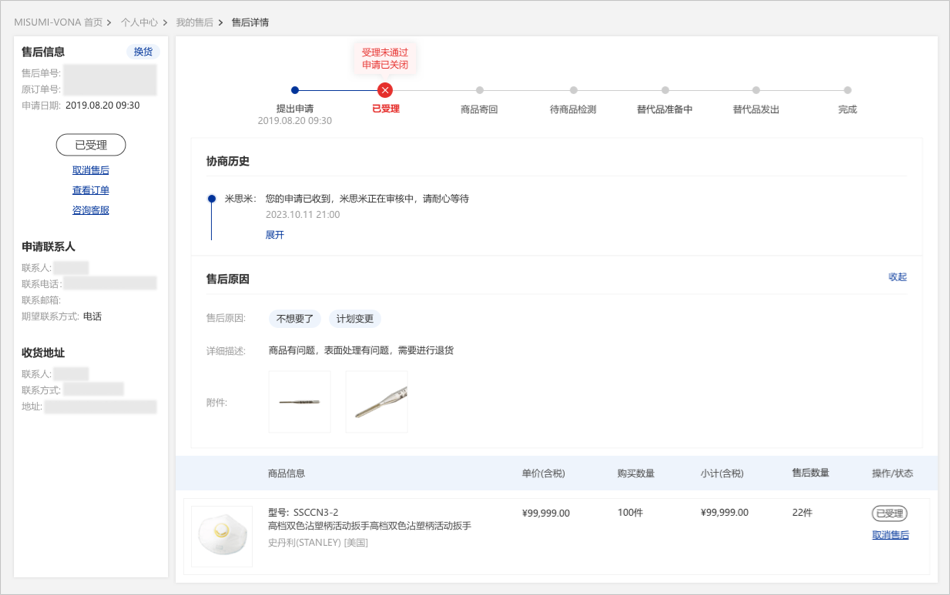Click the 换货 badge in after-sales info
The image size is (950, 595).
(x=143, y=52)
